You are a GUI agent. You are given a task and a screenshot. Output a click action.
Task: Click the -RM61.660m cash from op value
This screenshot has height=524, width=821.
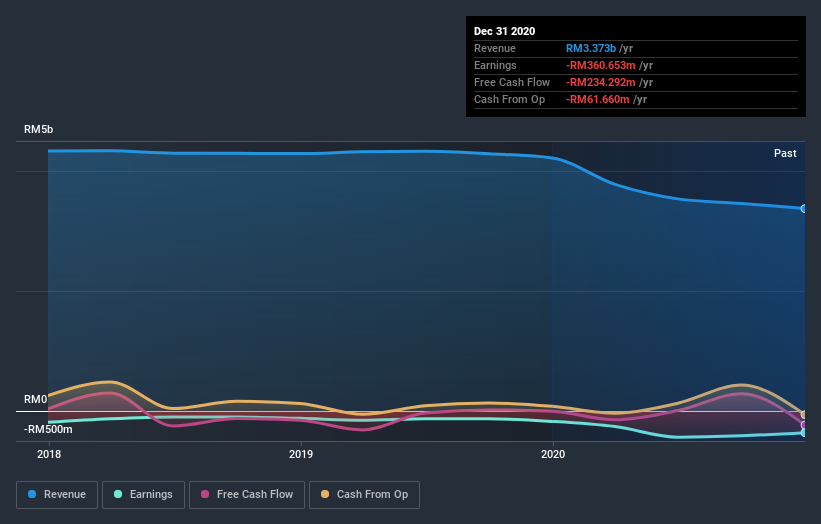597,99
